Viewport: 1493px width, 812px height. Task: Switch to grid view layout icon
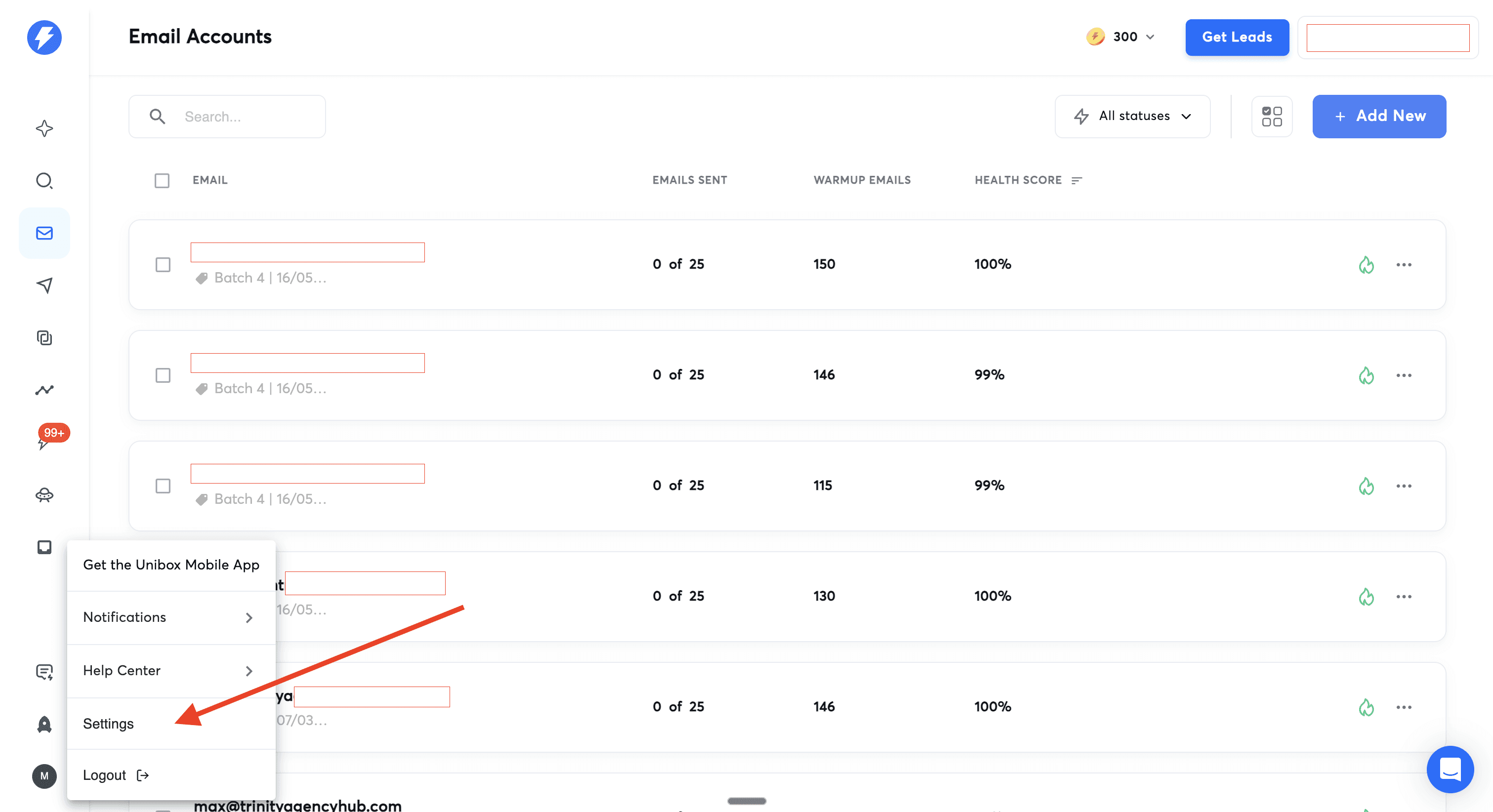(x=1272, y=117)
